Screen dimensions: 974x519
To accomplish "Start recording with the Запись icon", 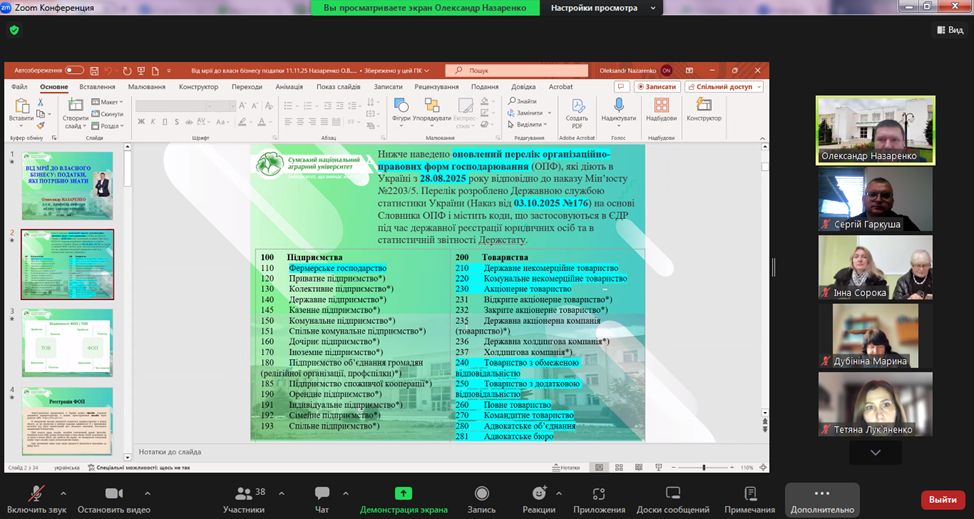I will coord(481,493).
